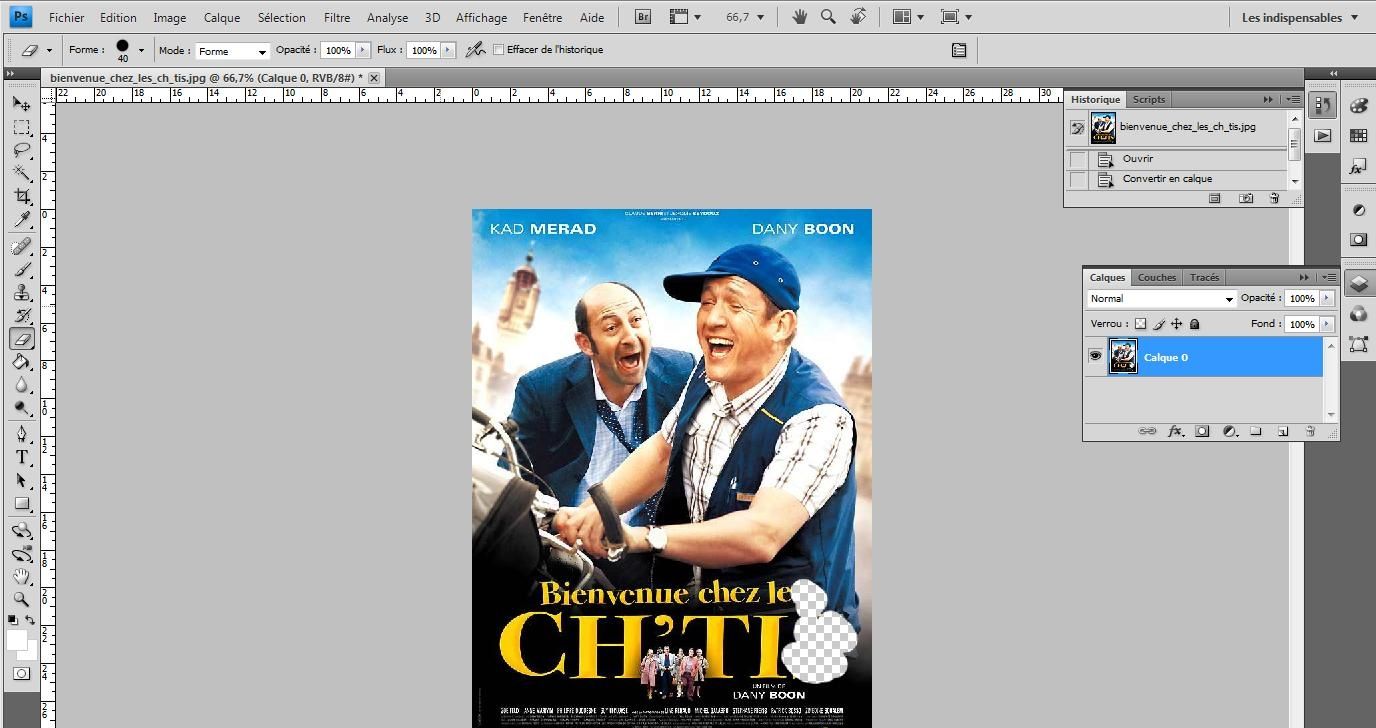The height and width of the screenshot is (728, 1376).
Task: Select the 3D Rotate tool
Action: point(21,530)
